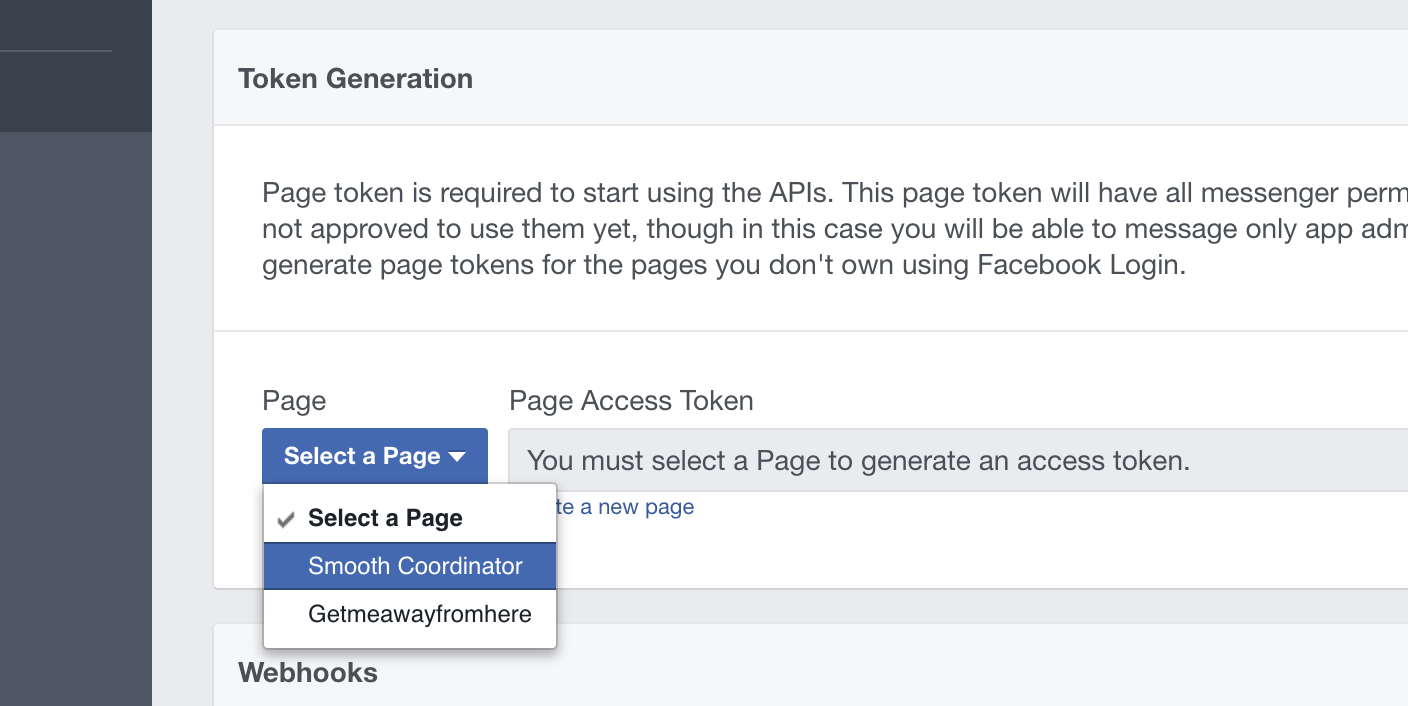Pick Getmeawayfromhere from the page list
Image resolution: width=1408 pixels, height=706 pixels.
[x=419, y=614]
